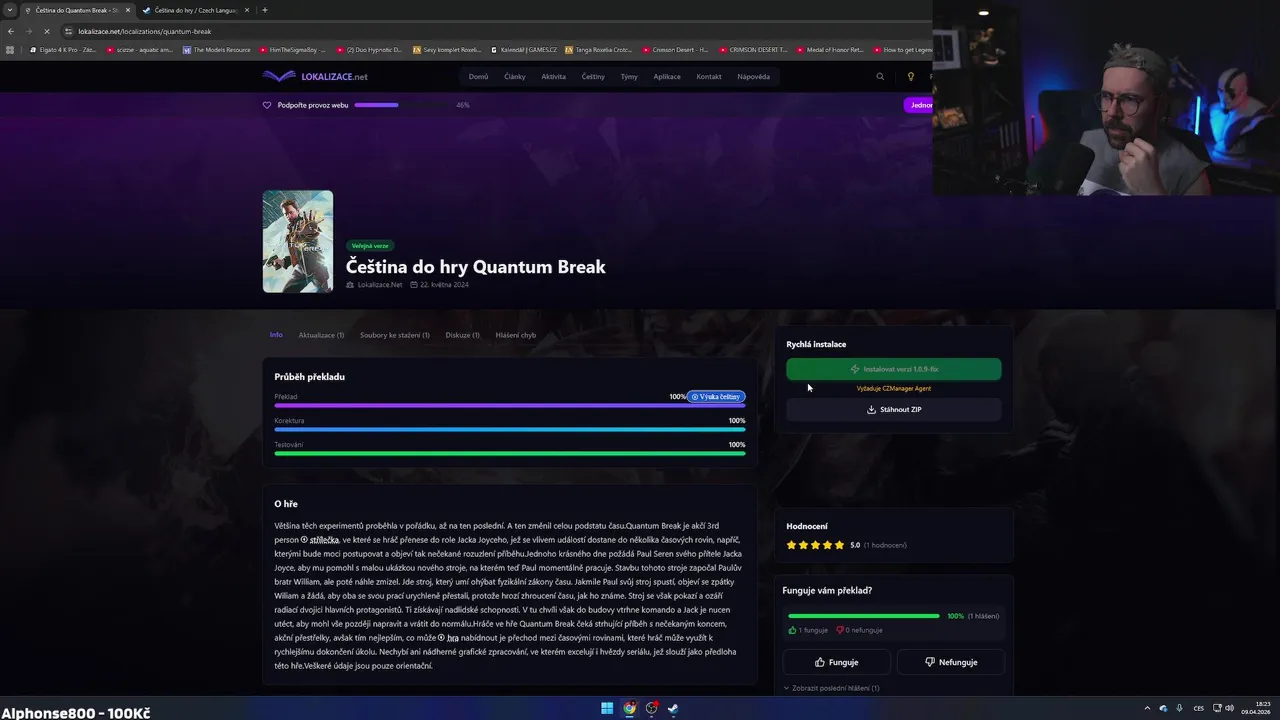Switch to the Hlášení chyb tab
This screenshot has height=720, width=1280.
pyautogui.click(x=516, y=335)
